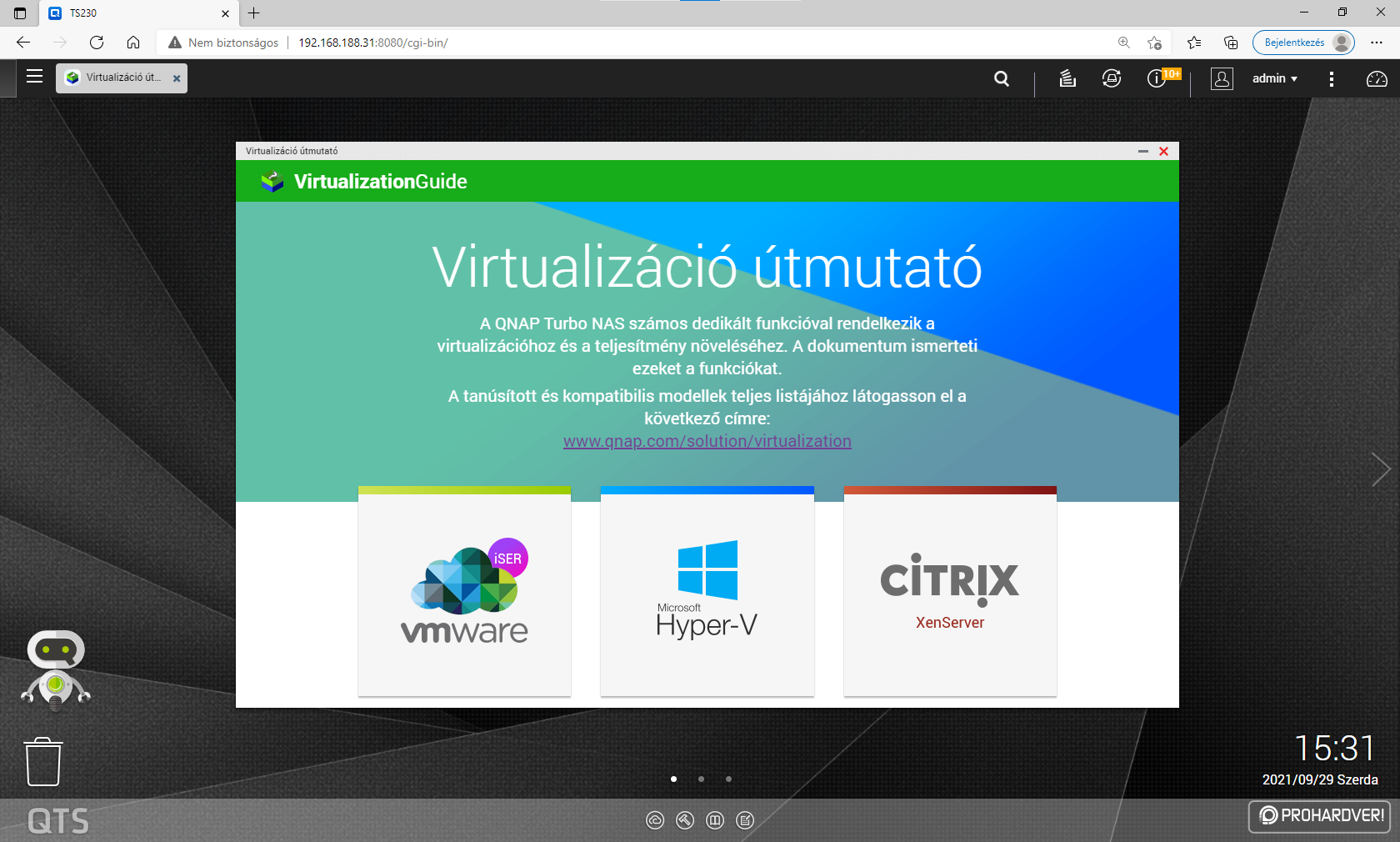The height and width of the screenshot is (842, 1400).
Task: Open external devices icon in QTS toolbar
Action: (1112, 78)
